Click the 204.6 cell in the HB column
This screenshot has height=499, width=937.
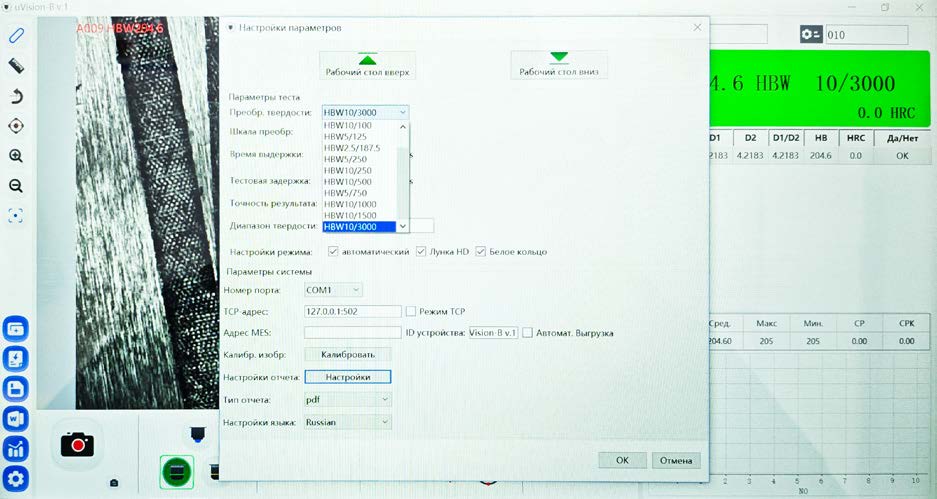pos(821,155)
